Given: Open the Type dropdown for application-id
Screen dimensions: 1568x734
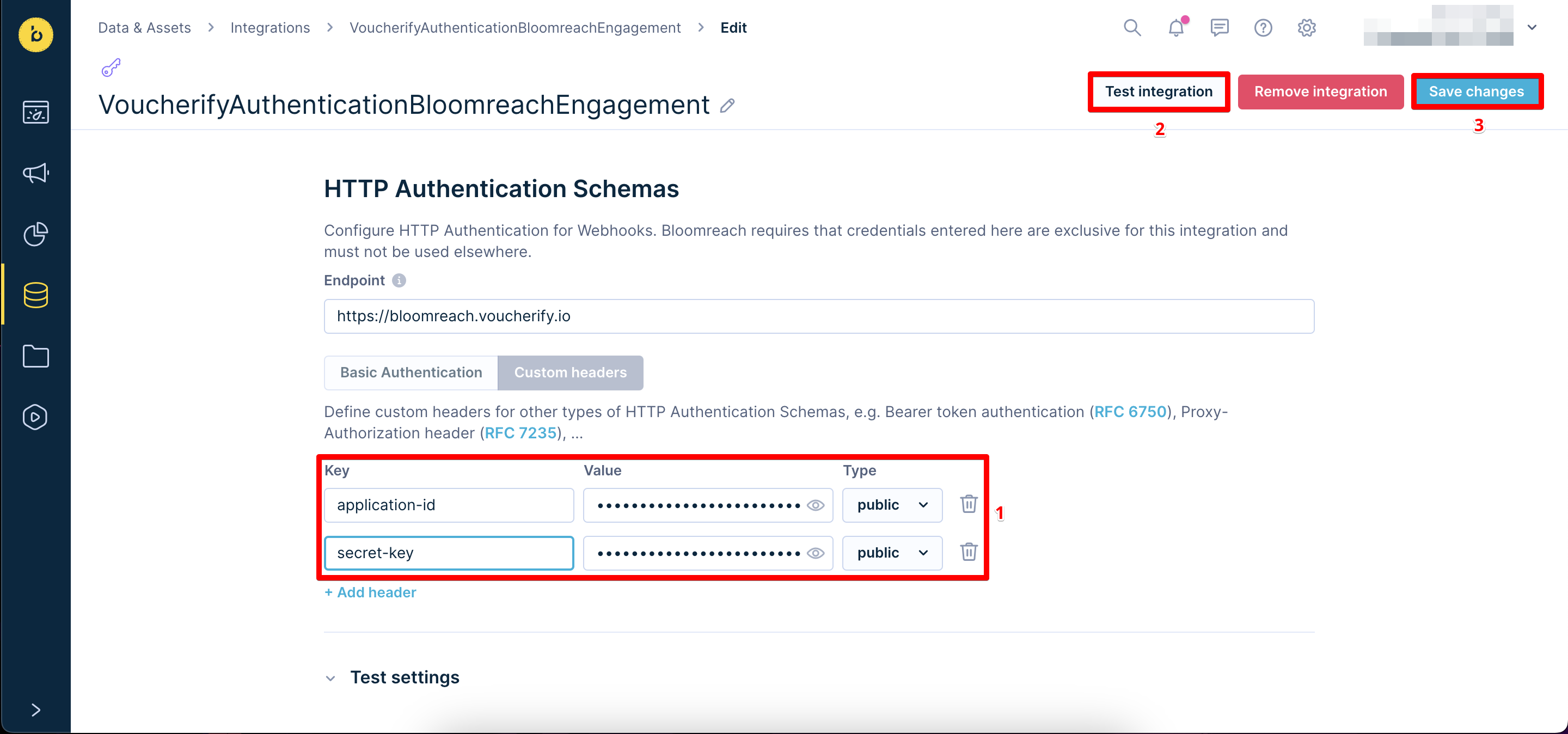Looking at the screenshot, I should 892,505.
